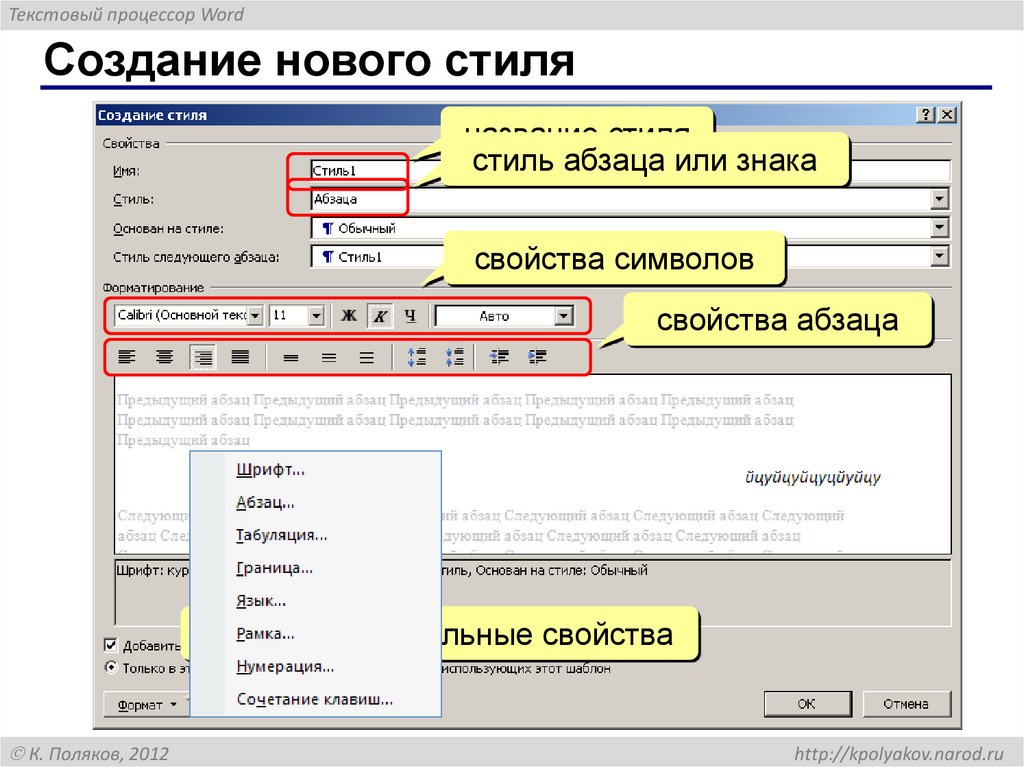Check the Добавить checkbox
1024x767 pixels.
pyautogui.click(x=113, y=644)
